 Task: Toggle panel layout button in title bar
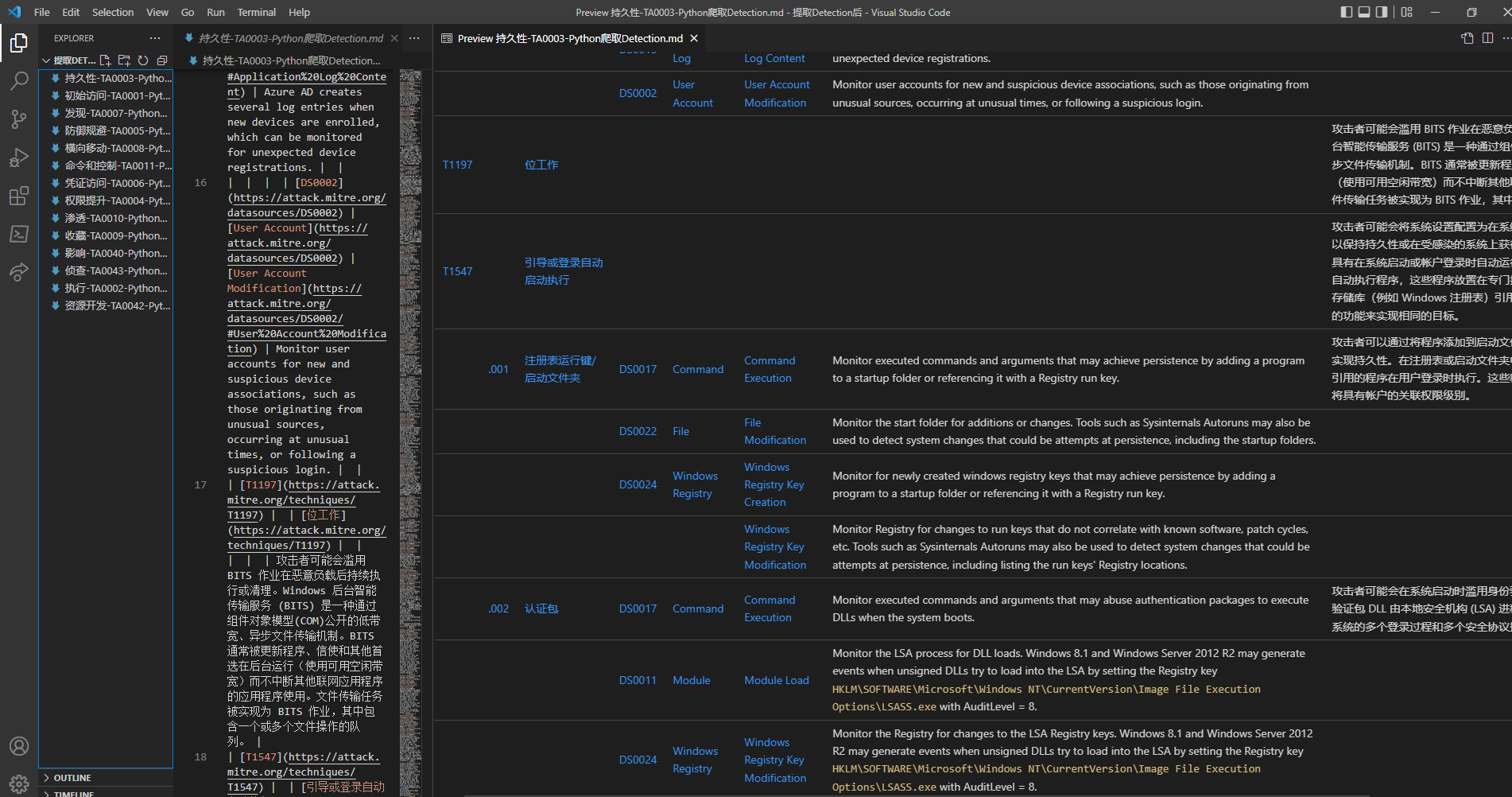pyautogui.click(x=1364, y=12)
